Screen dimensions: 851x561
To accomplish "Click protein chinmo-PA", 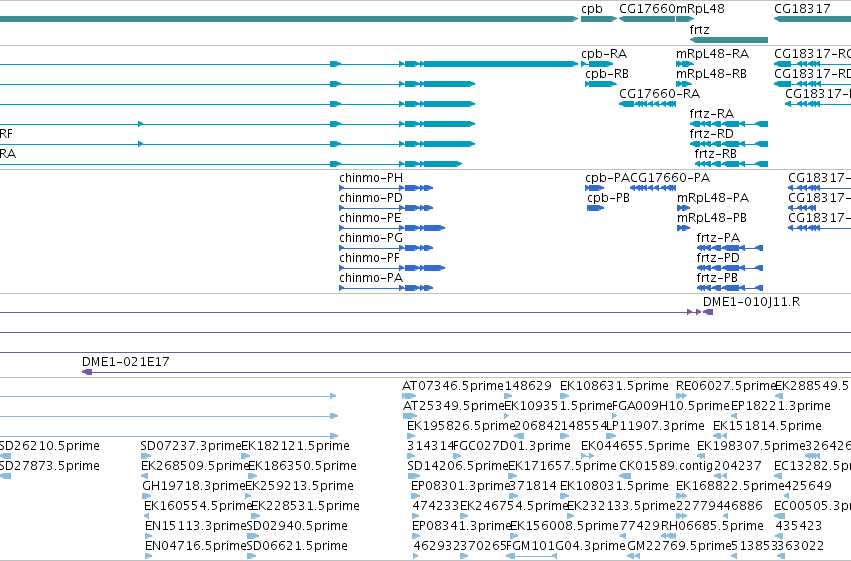I will point(386,288).
